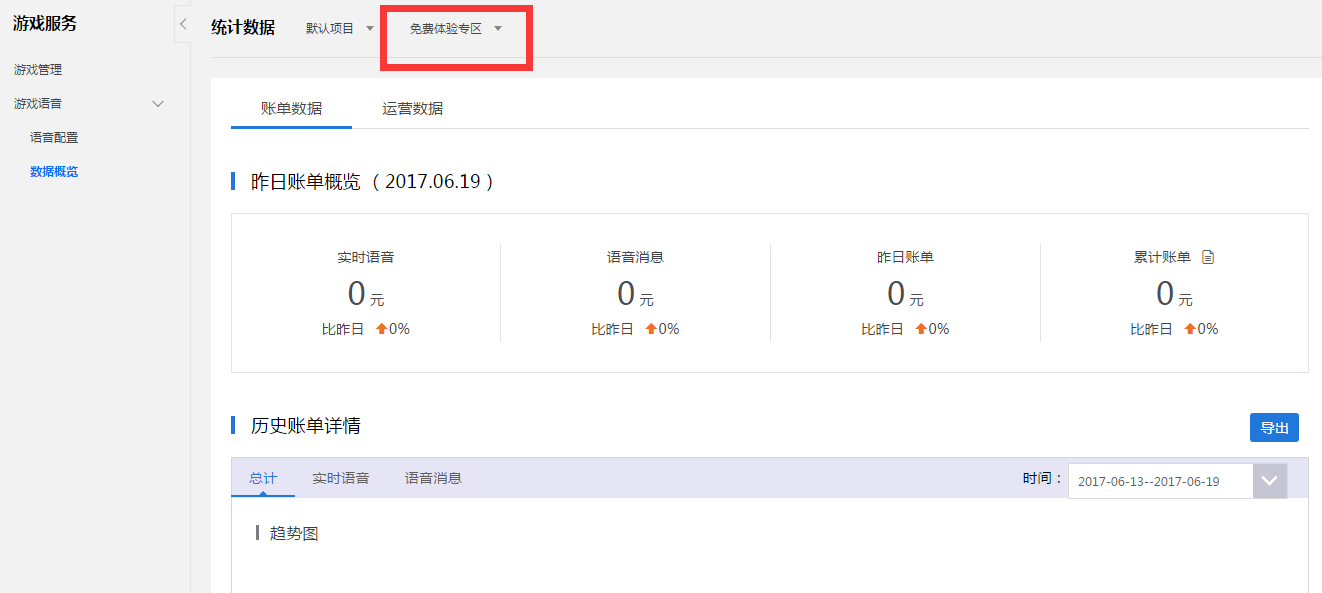Collapse the sidebar with arrow icon
This screenshot has width=1322, height=593.
(182, 24)
